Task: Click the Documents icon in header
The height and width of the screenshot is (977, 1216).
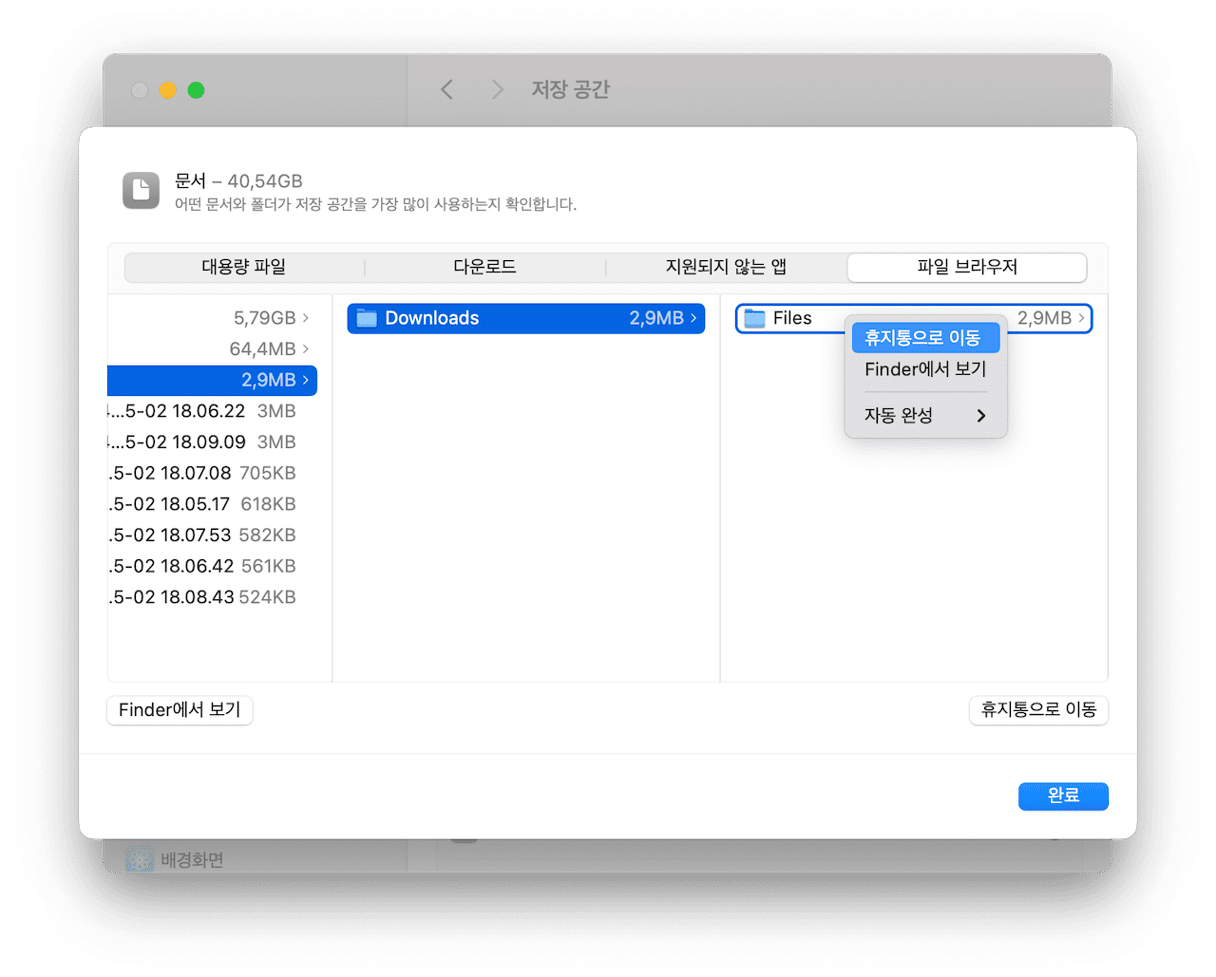Action: 141,190
